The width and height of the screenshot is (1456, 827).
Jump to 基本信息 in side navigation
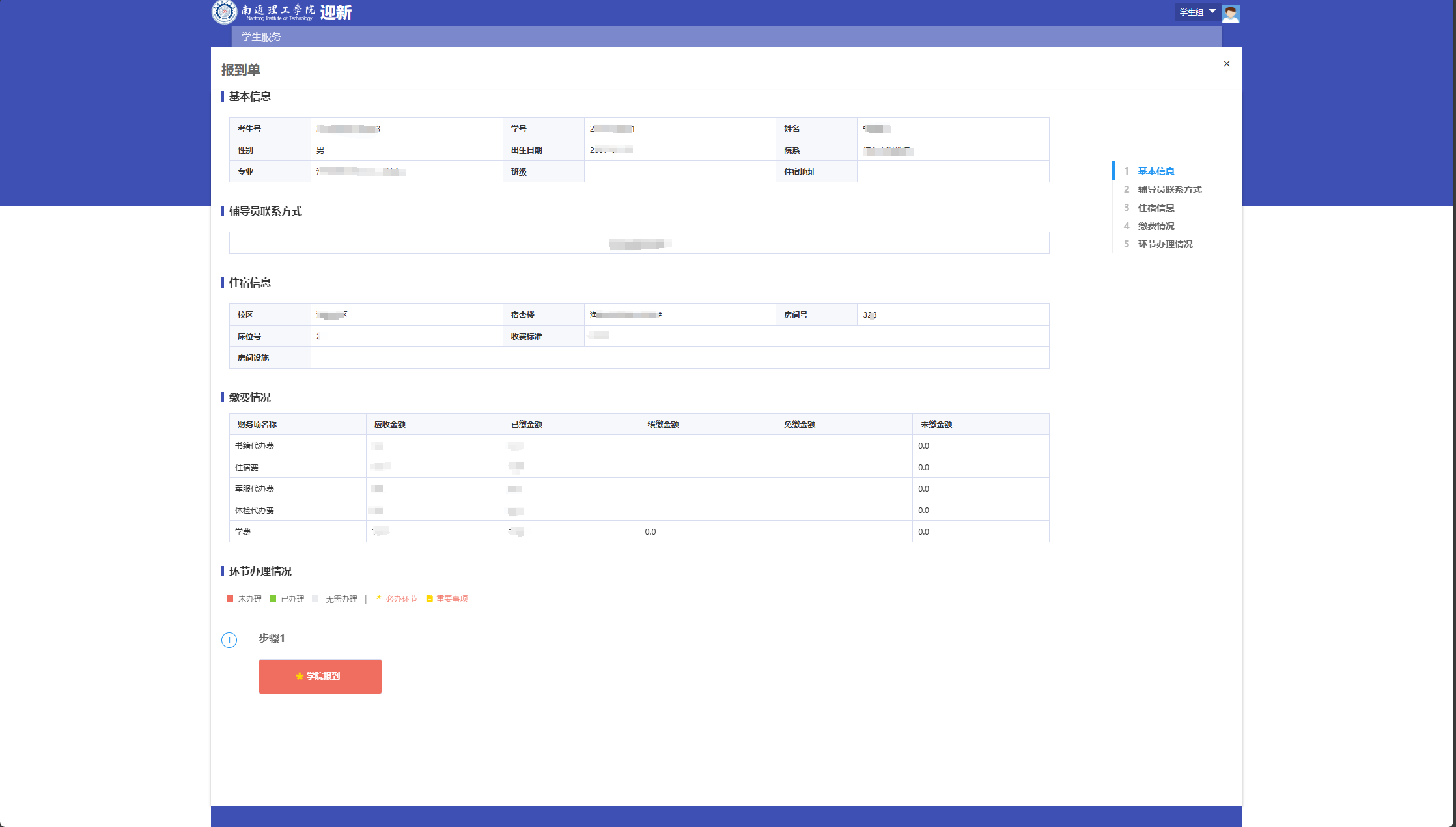[1156, 171]
